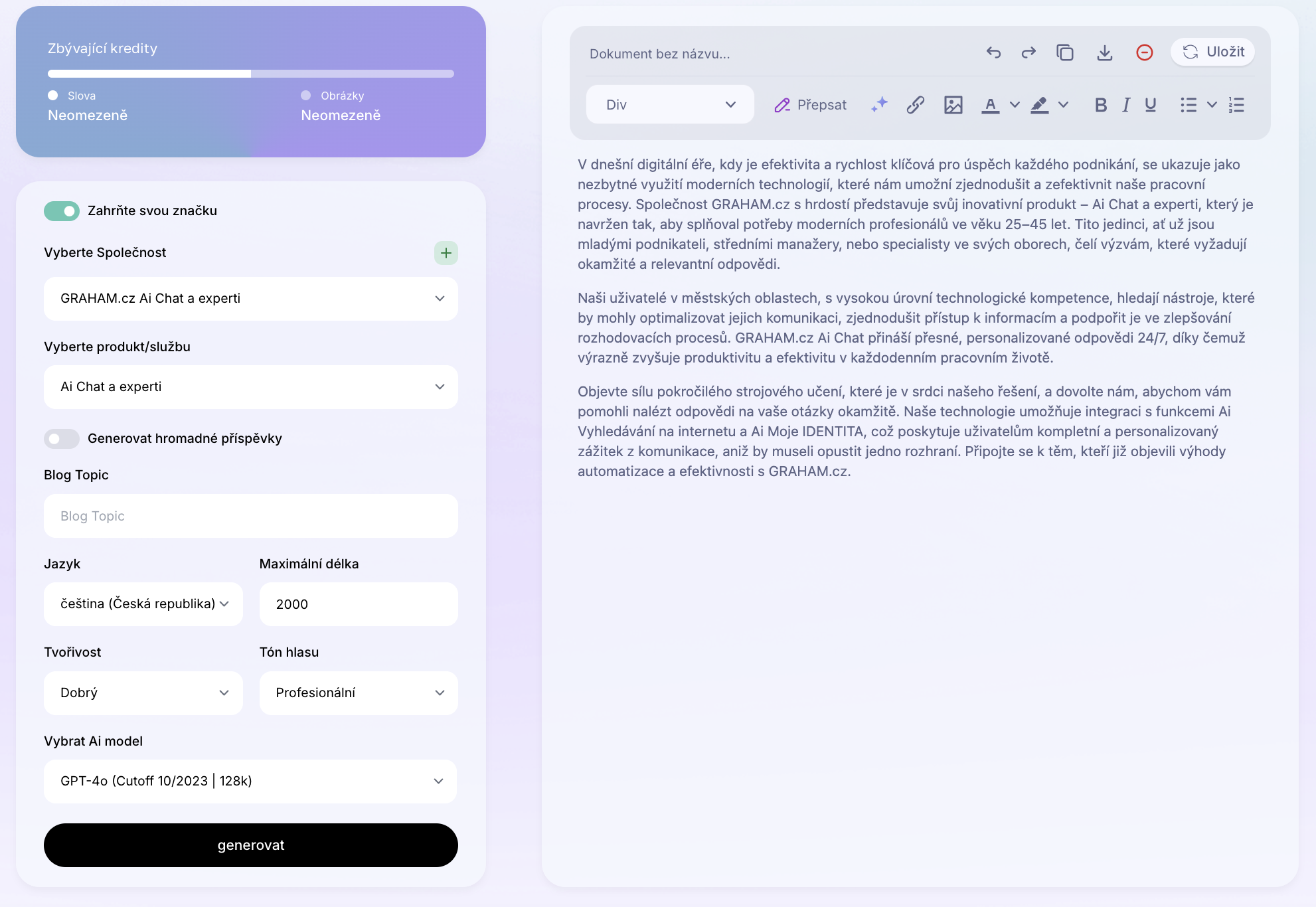Expand bulleted list style arrow
Screen dimensions: 1316x907
point(1212,105)
